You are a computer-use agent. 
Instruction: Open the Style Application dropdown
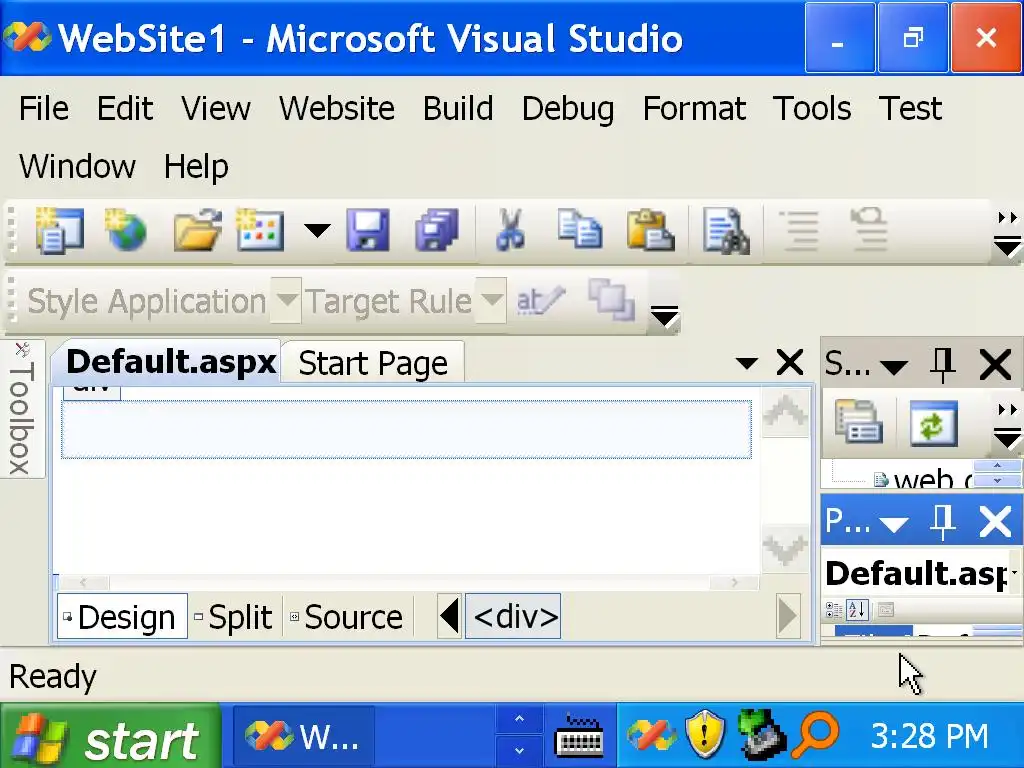(286, 300)
